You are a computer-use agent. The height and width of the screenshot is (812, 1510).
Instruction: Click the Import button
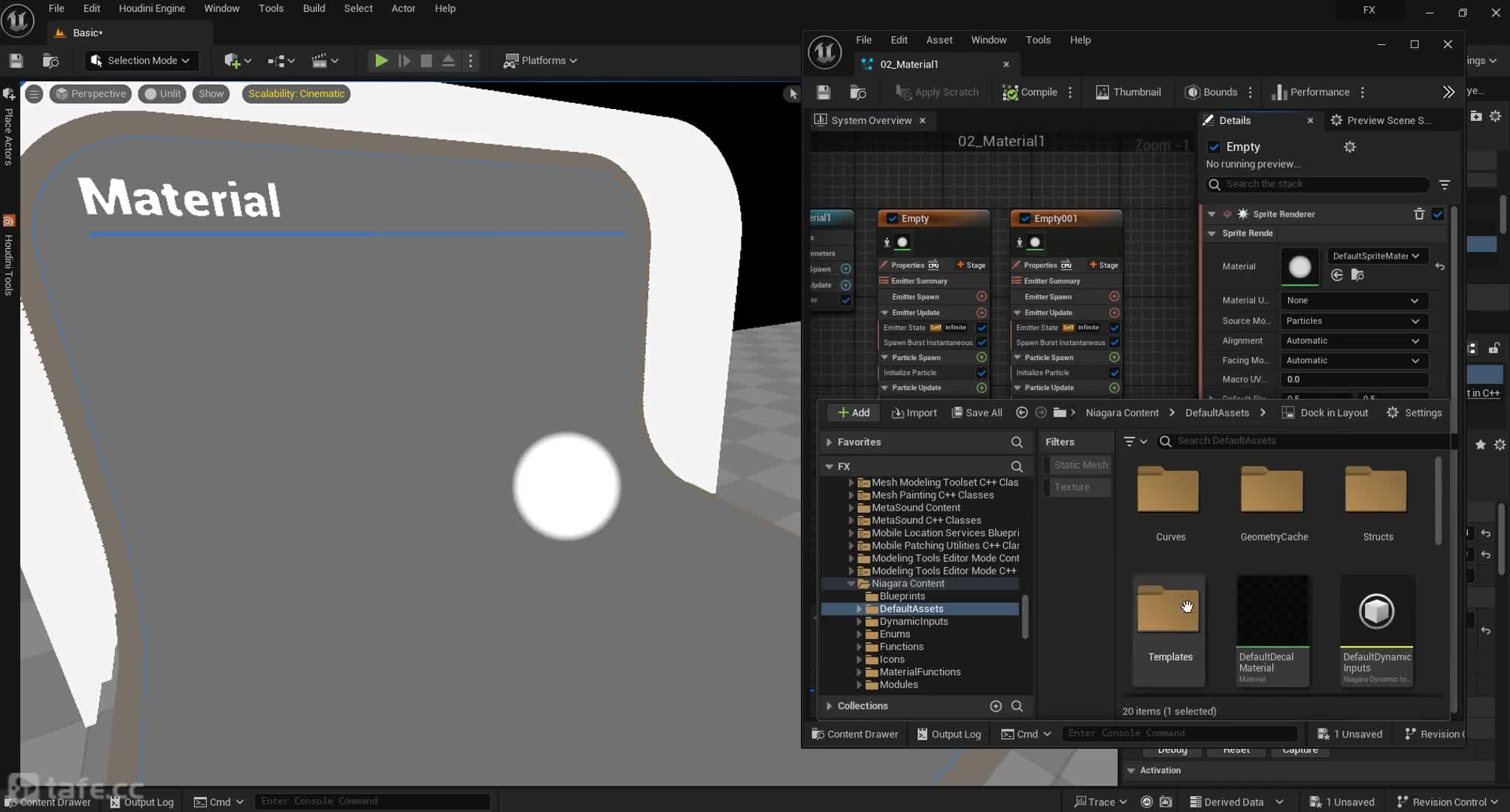tap(914, 413)
